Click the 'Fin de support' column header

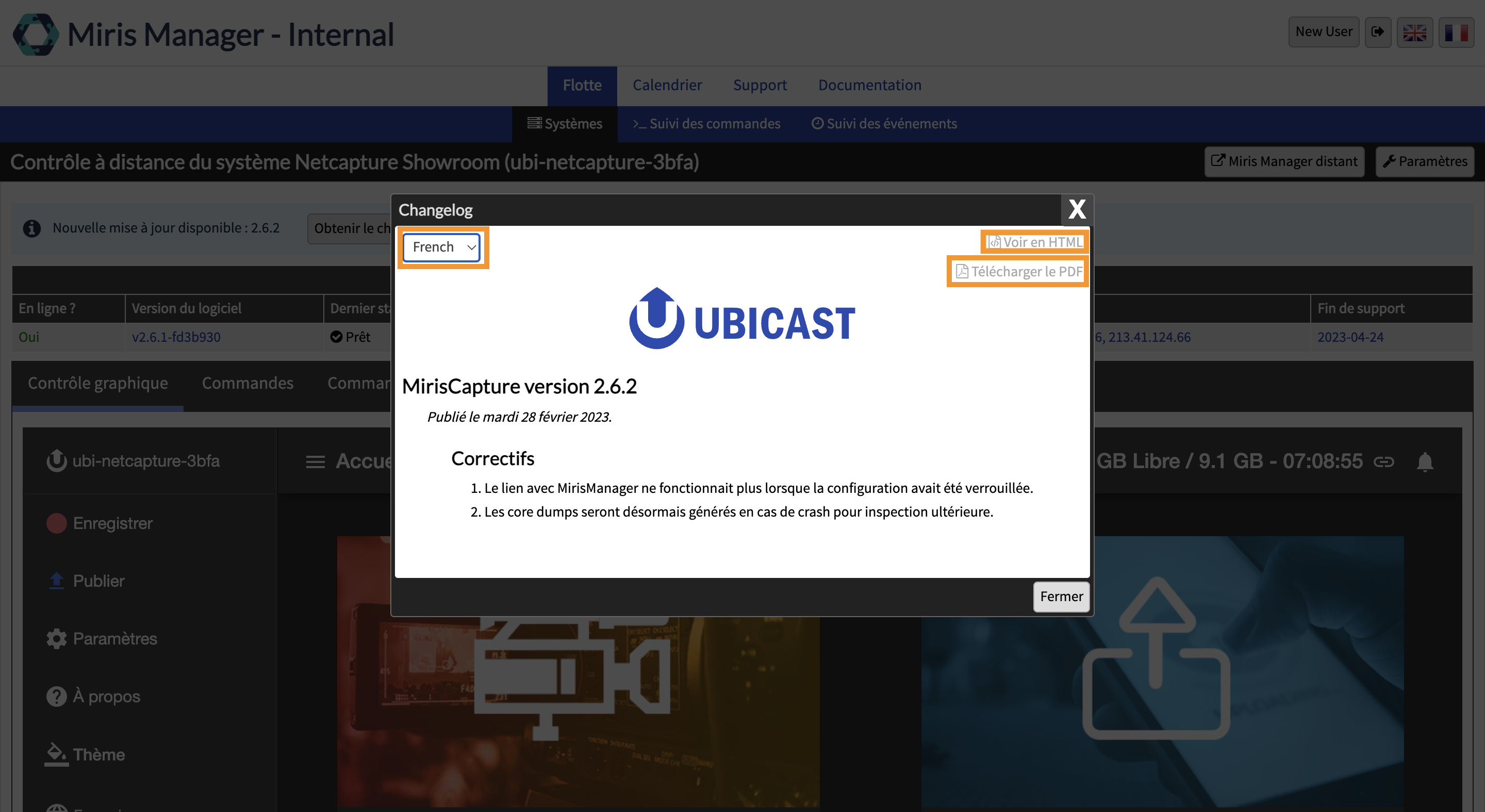1391,308
